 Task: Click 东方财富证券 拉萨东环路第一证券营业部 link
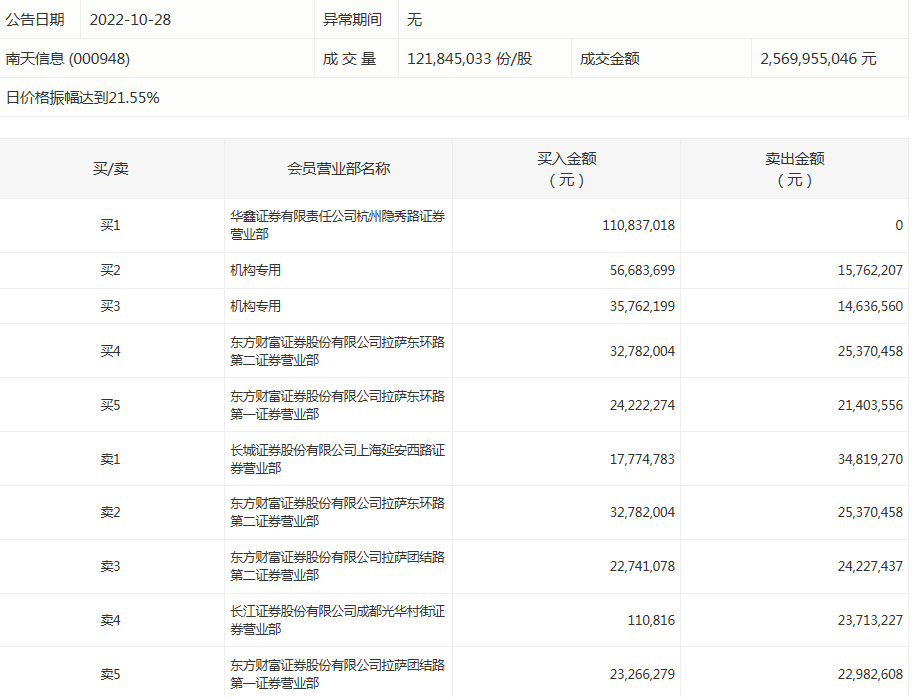(337, 405)
